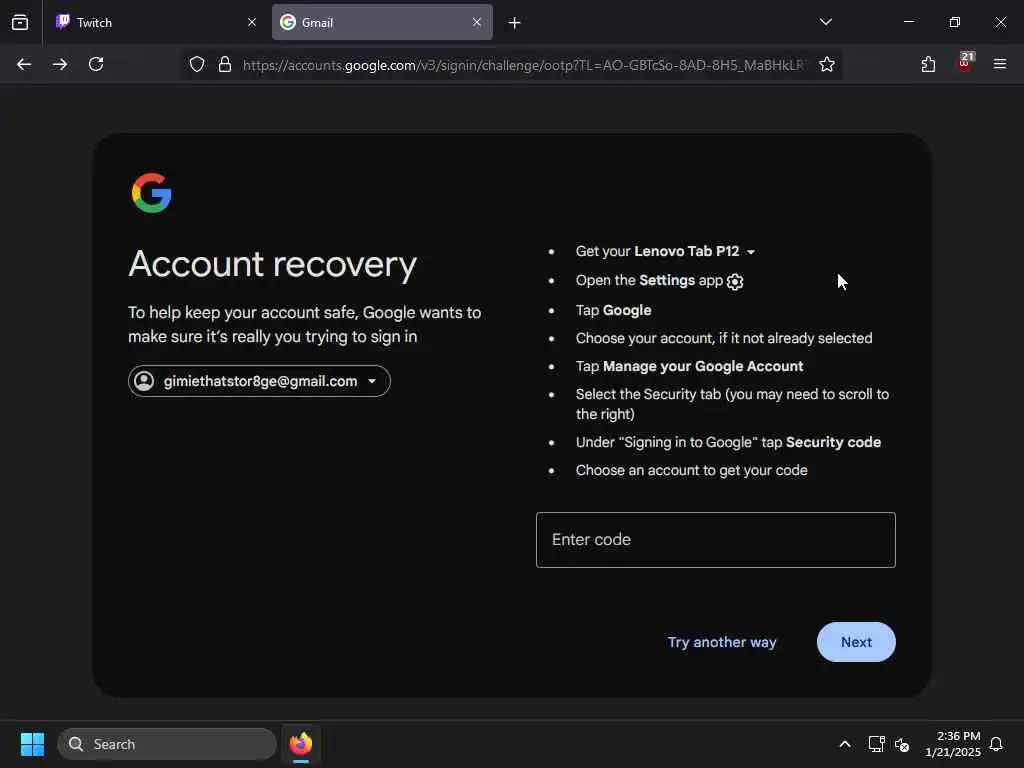Open Firefox from the taskbar
The height and width of the screenshot is (768, 1024).
pyautogui.click(x=301, y=744)
